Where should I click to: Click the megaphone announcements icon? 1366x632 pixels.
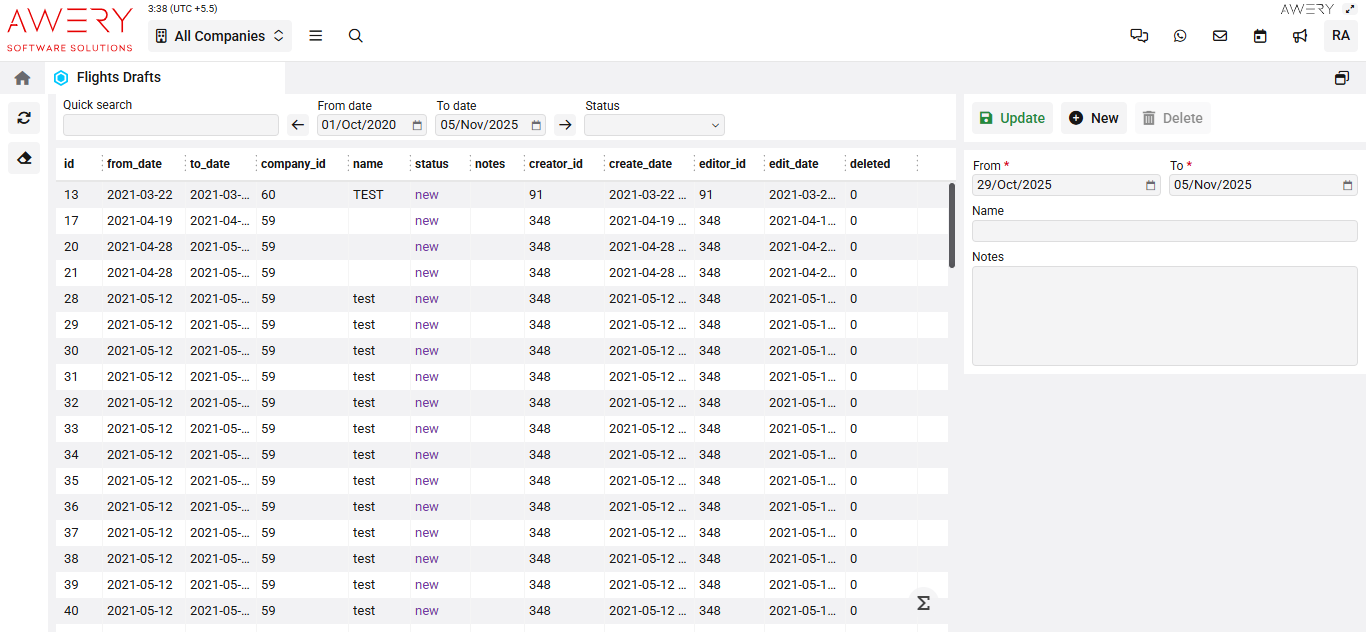[1300, 36]
